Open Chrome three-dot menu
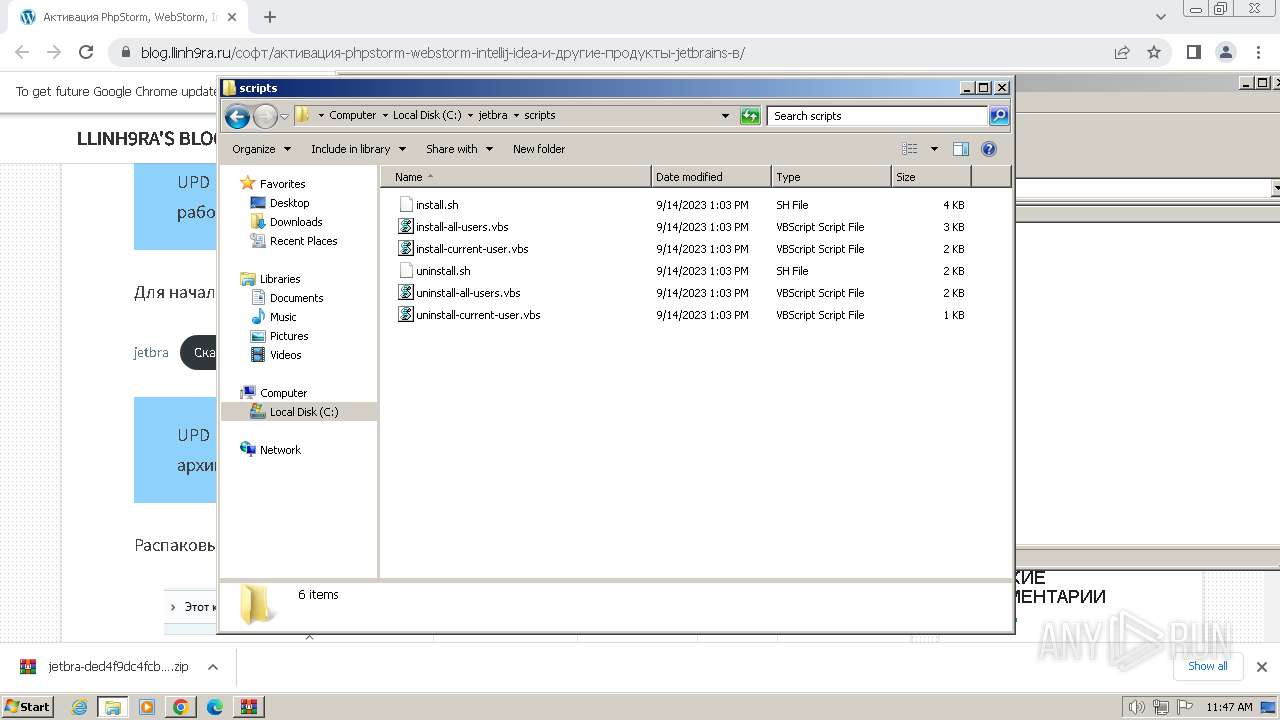Image resolution: width=1280 pixels, height=720 pixels. pyautogui.click(x=1258, y=53)
